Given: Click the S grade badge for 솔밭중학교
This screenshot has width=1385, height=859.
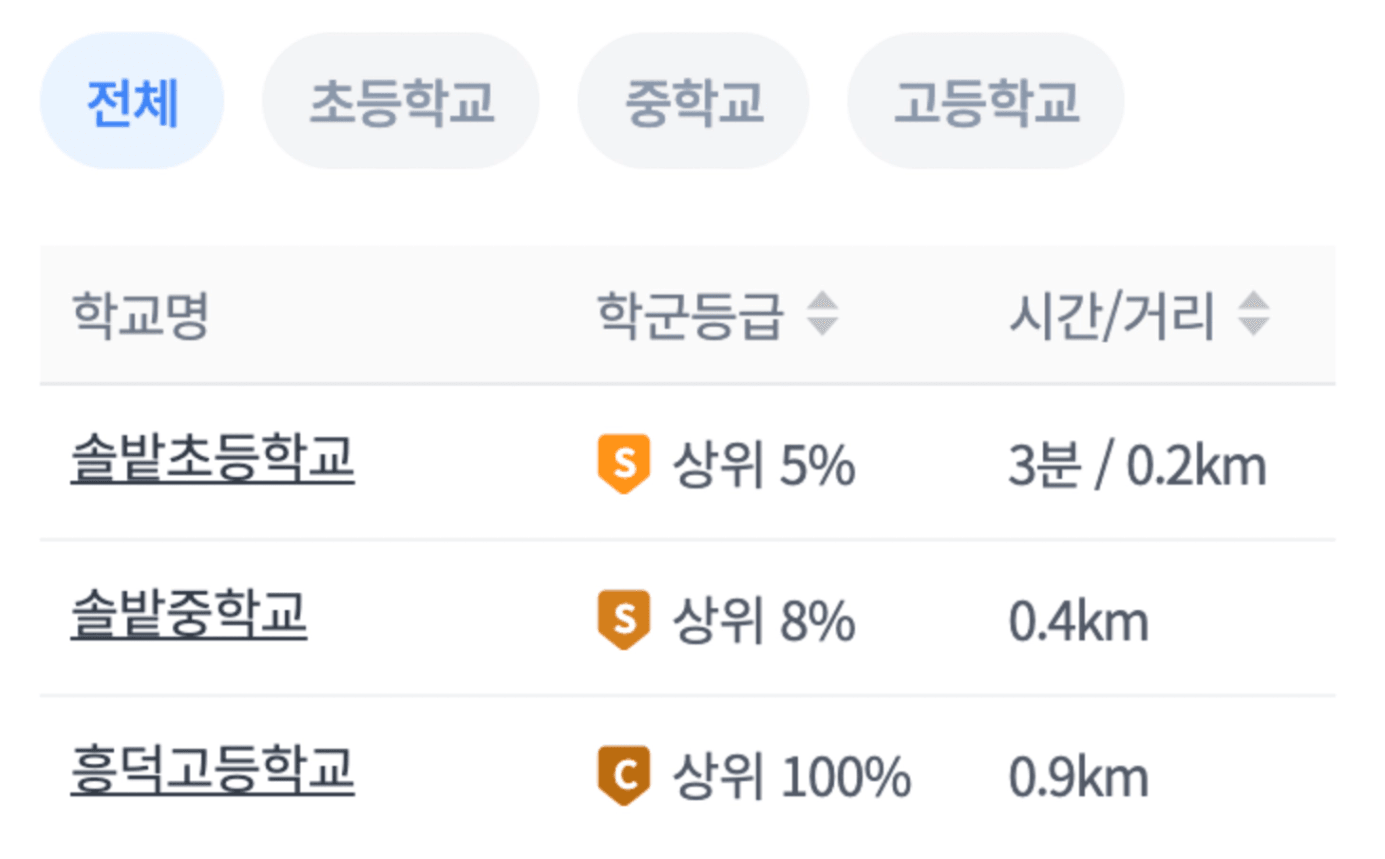Looking at the screenshot, I should pos(623,620).
